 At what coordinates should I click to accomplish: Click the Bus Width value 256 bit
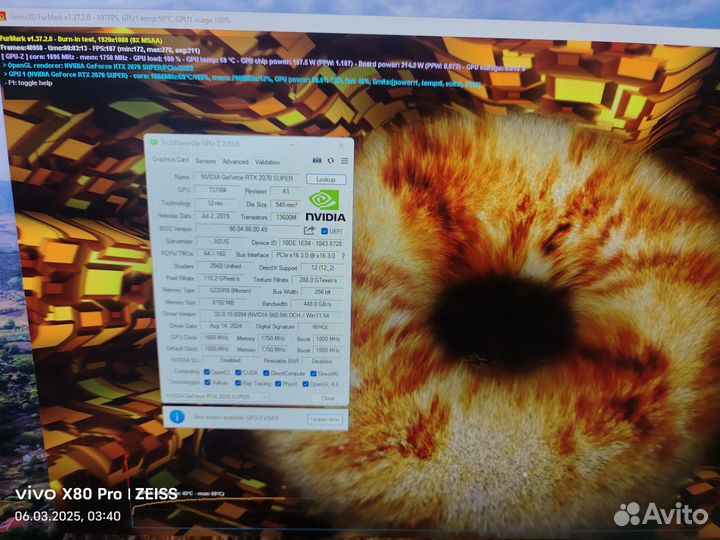pos(322,292)
